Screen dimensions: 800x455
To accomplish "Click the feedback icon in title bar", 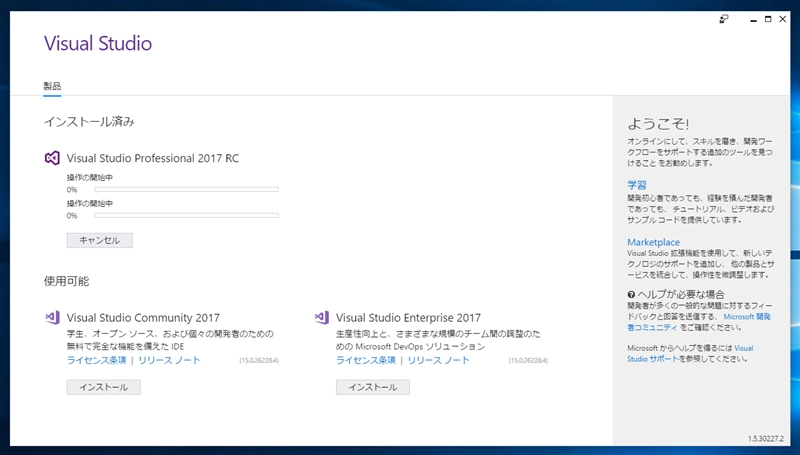I will [x=724, y=19].
